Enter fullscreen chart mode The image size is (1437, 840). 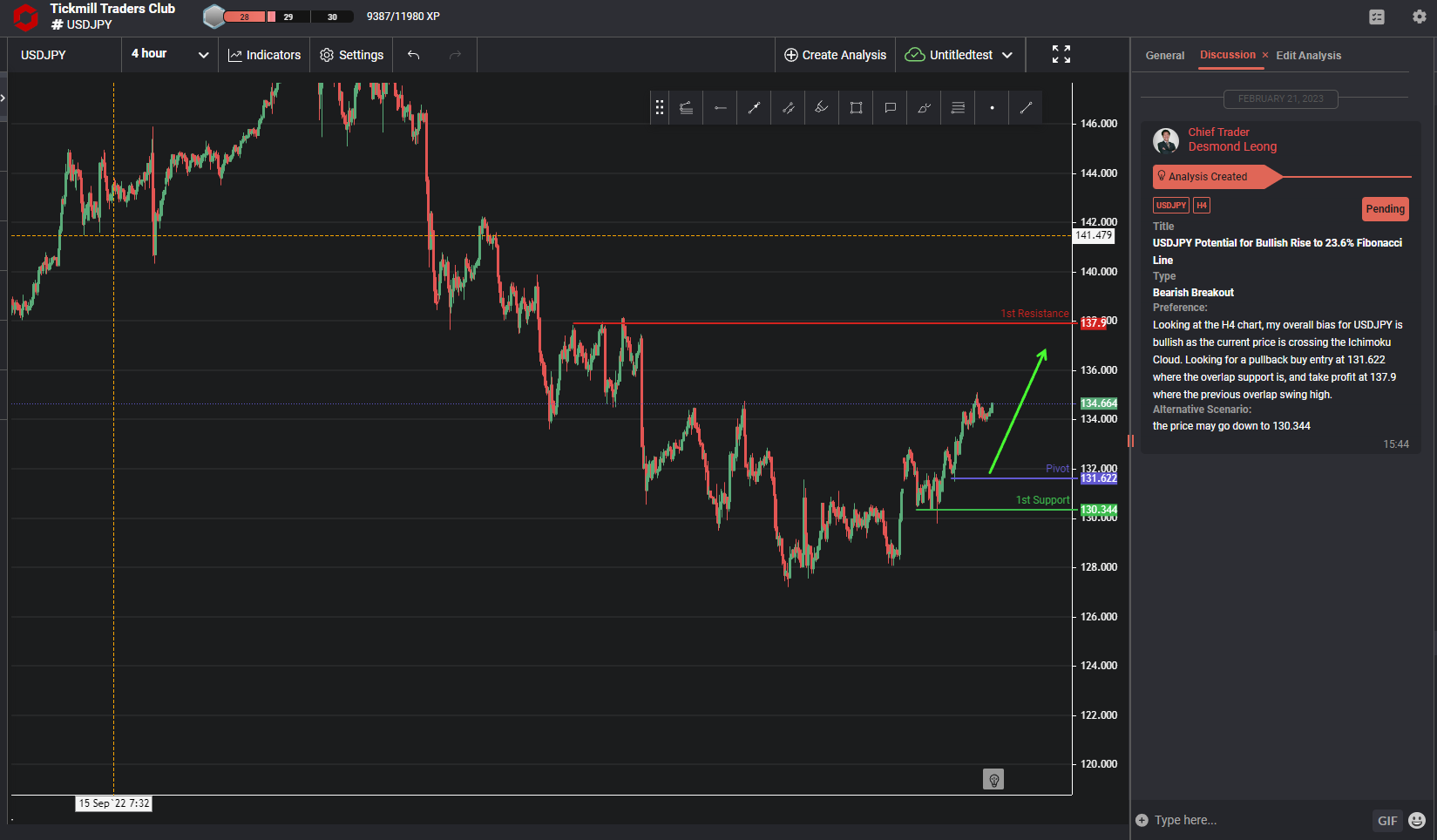tap(1061, 54)
